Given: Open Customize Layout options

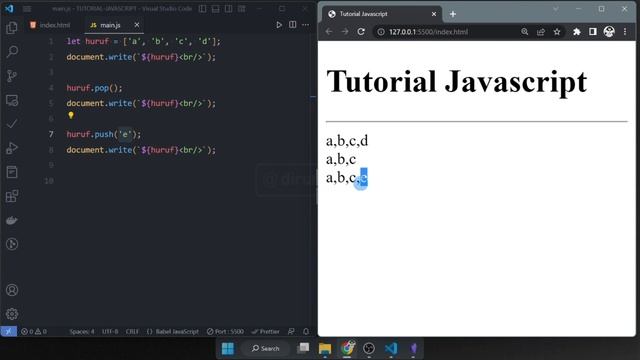Looking at the screenshot, I should coord(242,9).
